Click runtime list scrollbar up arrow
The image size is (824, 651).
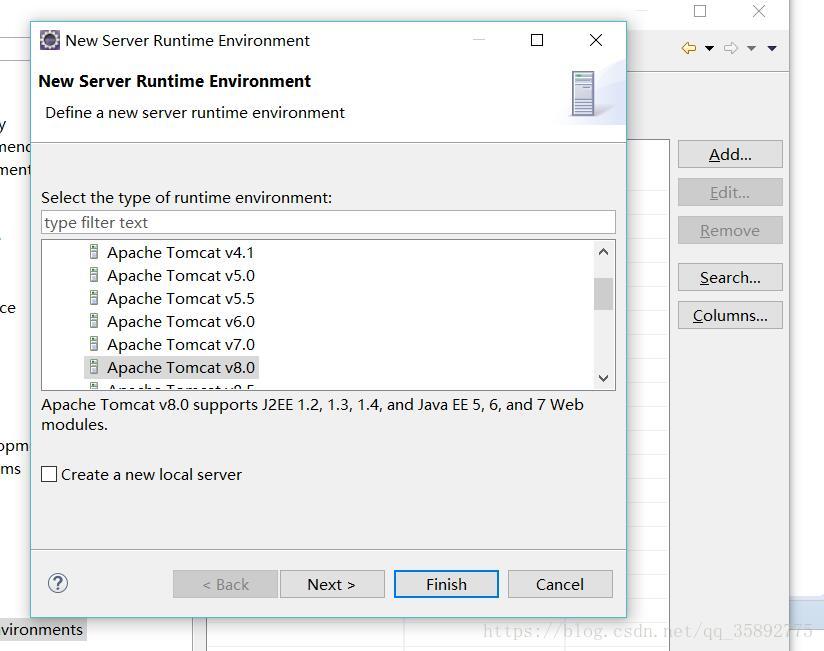(x=603, y=252)
